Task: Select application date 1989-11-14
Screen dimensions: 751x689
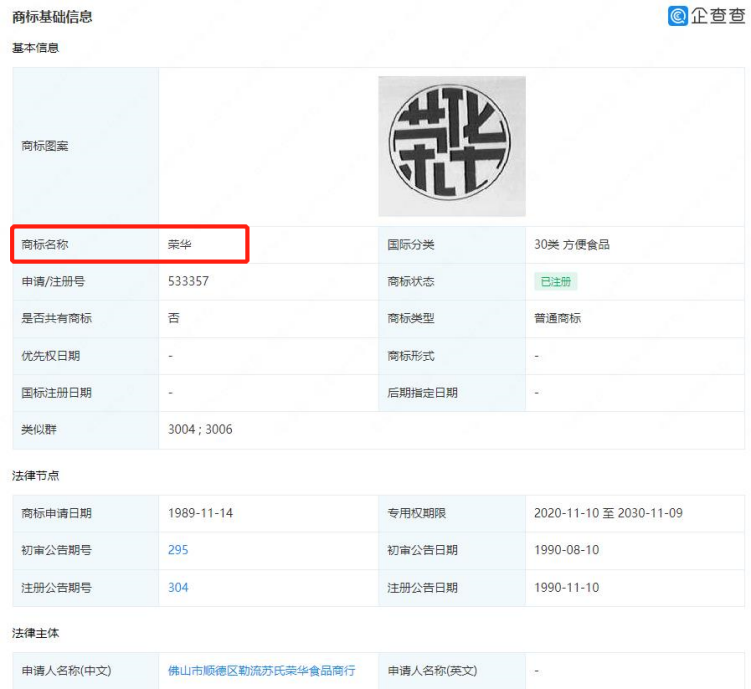Action: click(200, 513)
